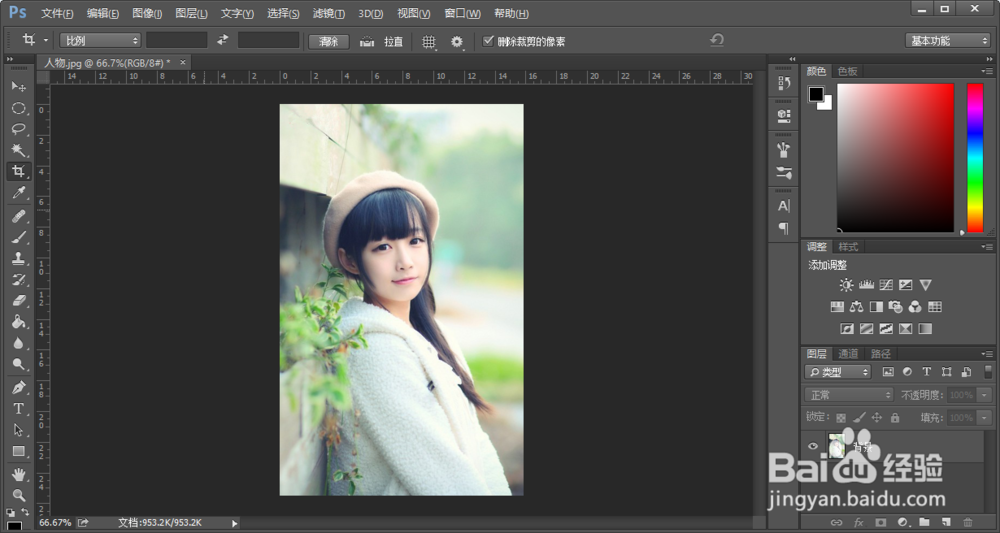
Task: Select the Elliptical Marquee tool
Action: click(x=18, y=108)
